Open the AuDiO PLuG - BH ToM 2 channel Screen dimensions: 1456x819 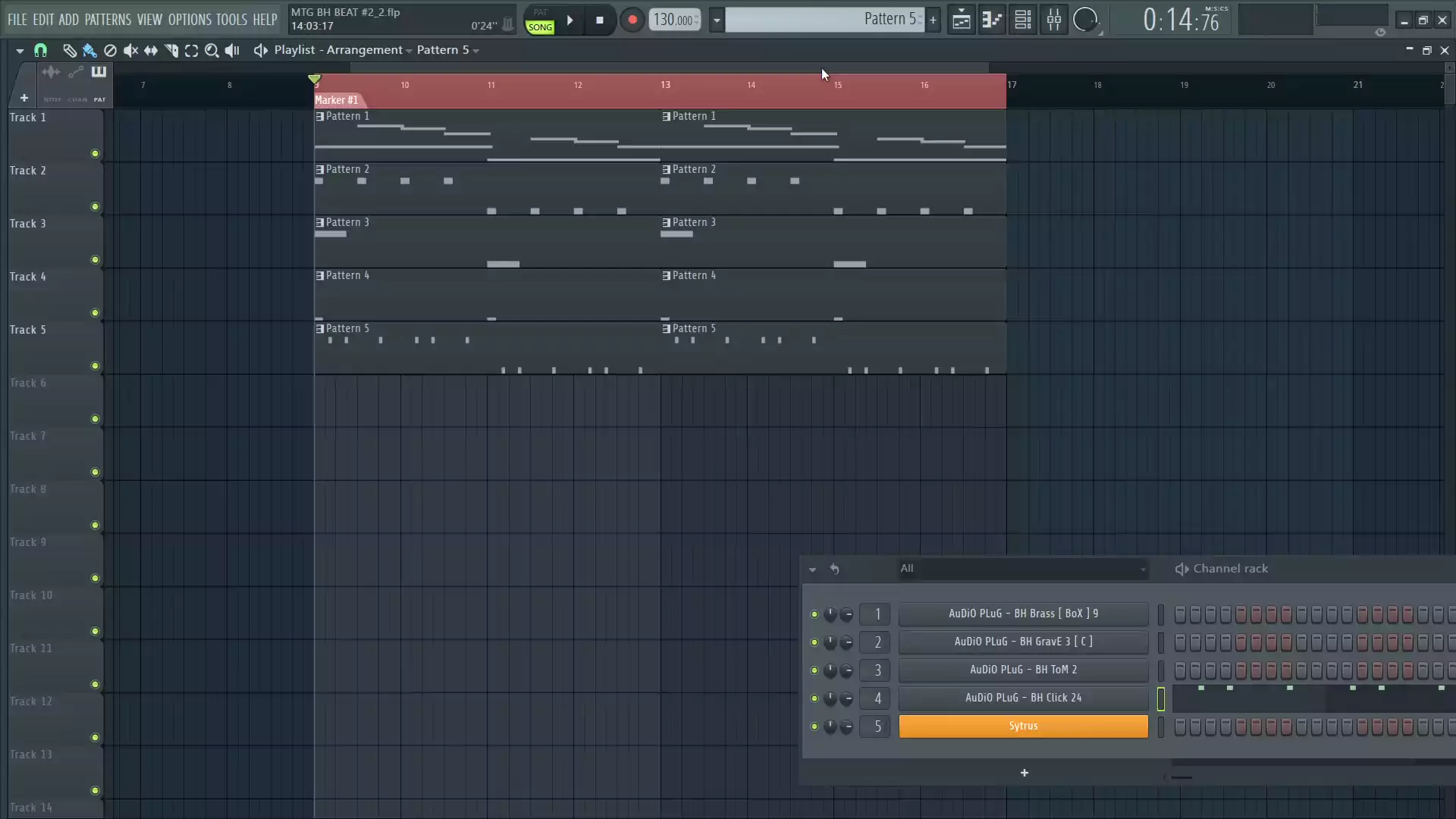pos(1023,670)
